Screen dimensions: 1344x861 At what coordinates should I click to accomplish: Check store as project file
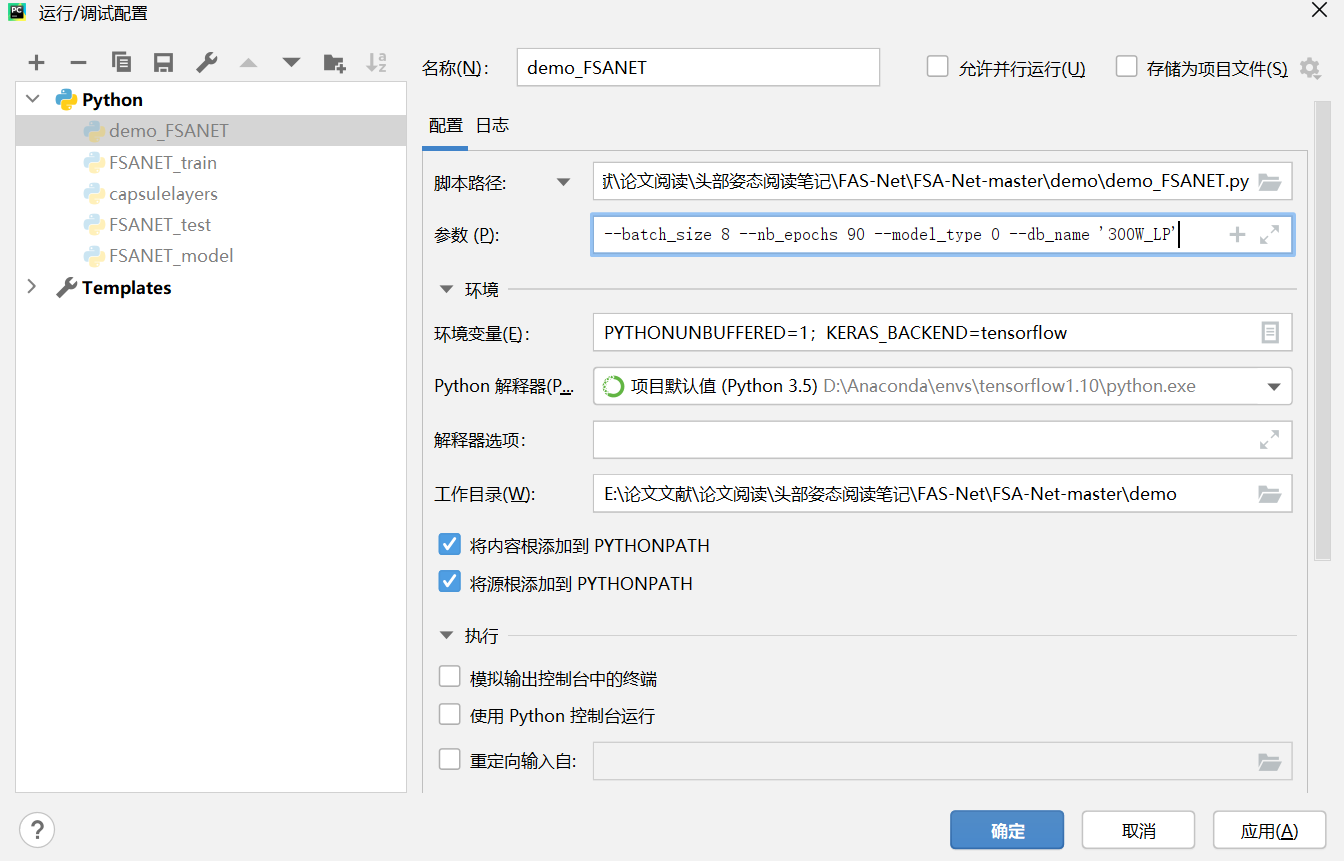[1126, 67]
